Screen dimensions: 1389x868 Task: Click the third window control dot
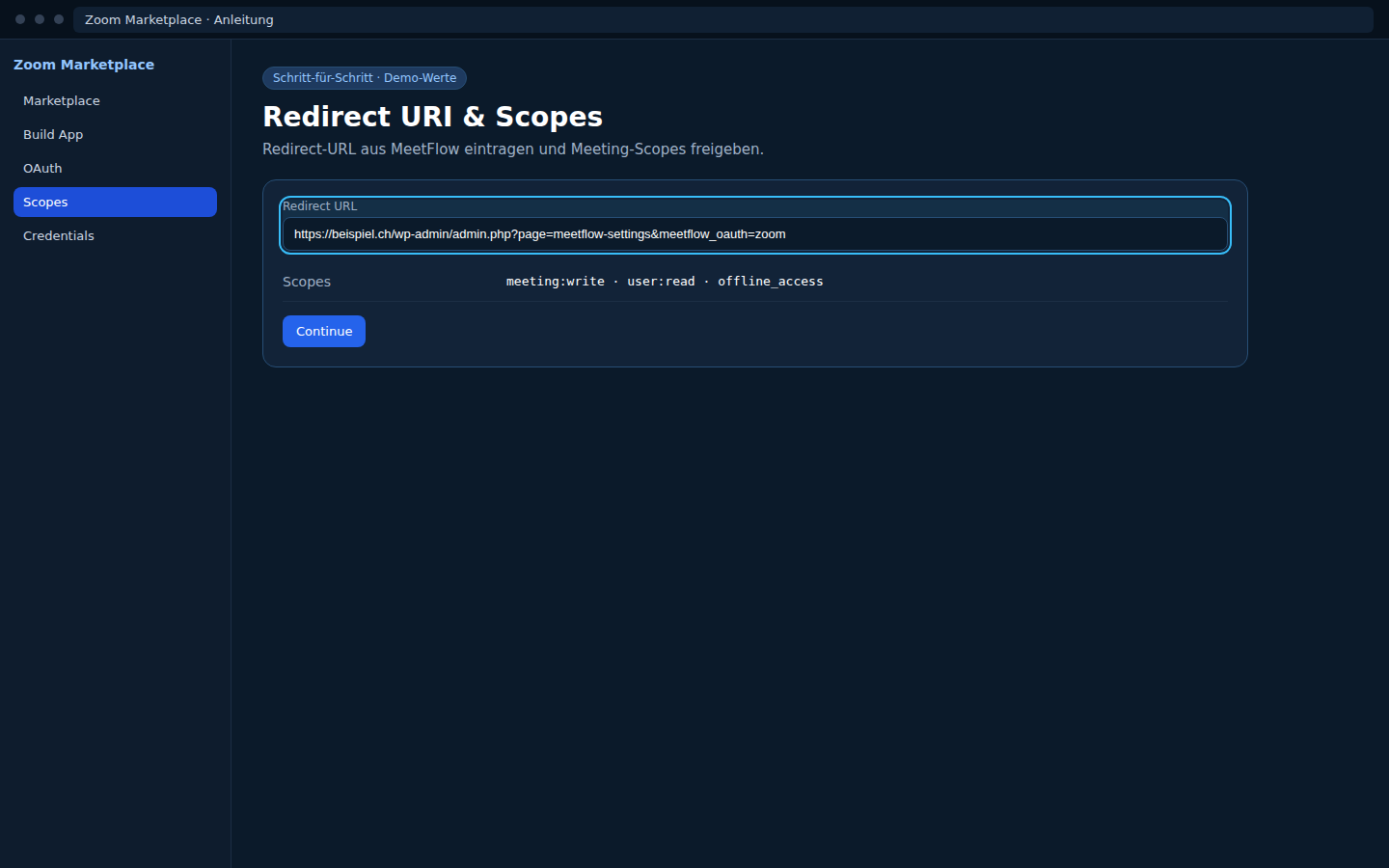point(59,19)
